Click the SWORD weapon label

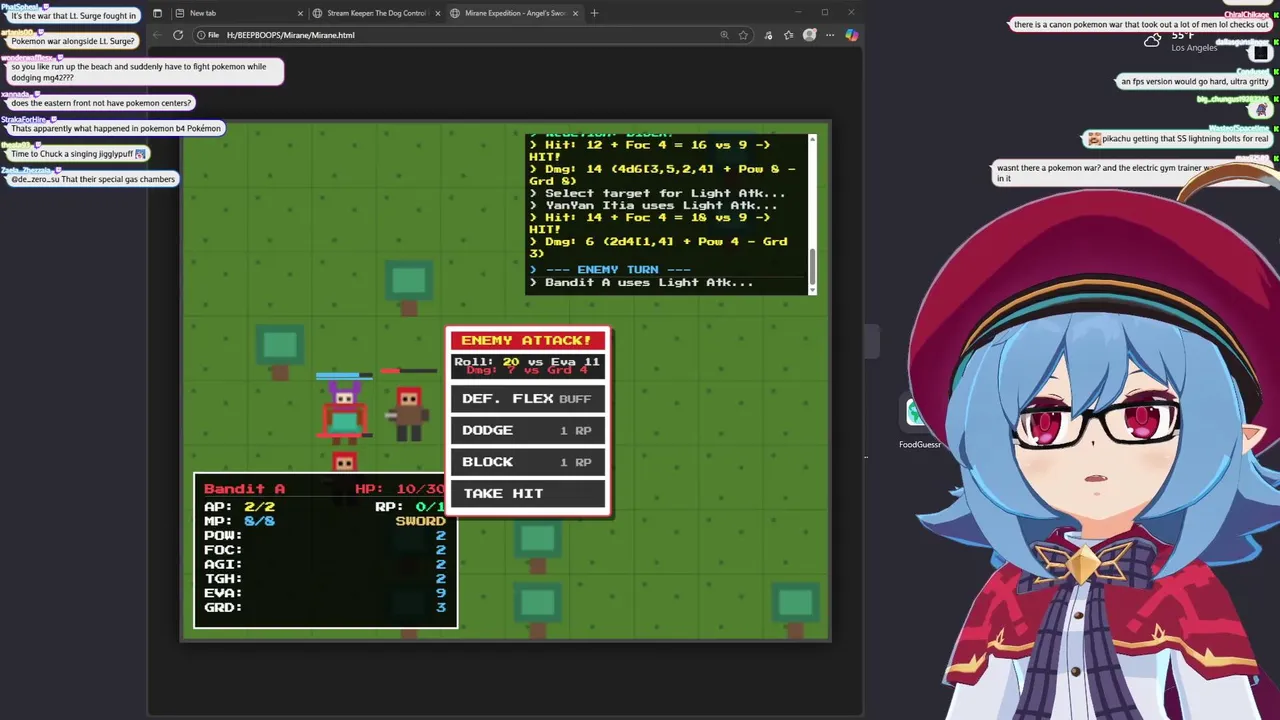(x=420, y=521)
